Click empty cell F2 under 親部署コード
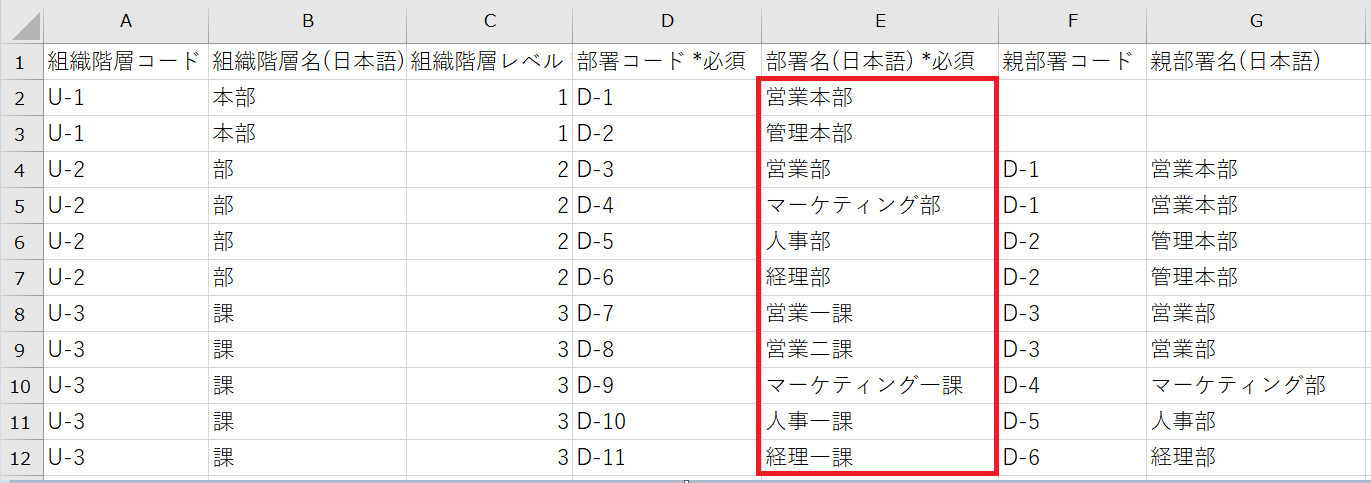Viewport: 1371px width, 483px height. pos(1071,98)
